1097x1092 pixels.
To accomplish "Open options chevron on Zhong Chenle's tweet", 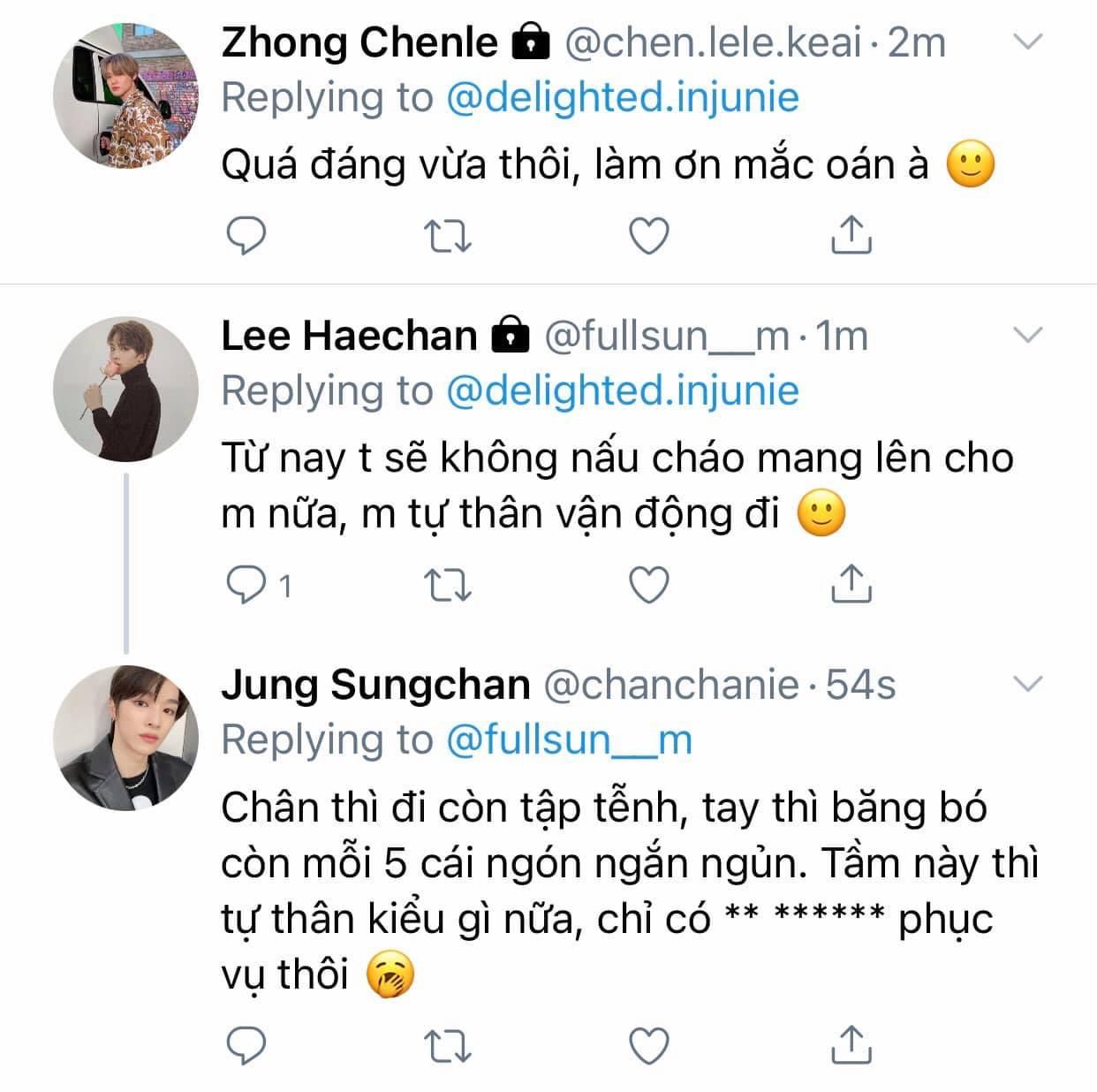I will point(1027,42).
